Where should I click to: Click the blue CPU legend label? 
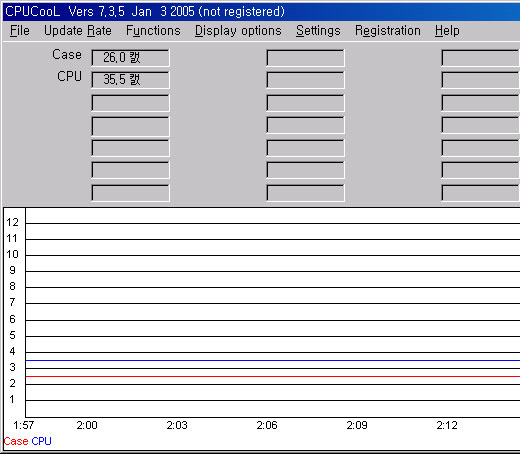[42, 441]
